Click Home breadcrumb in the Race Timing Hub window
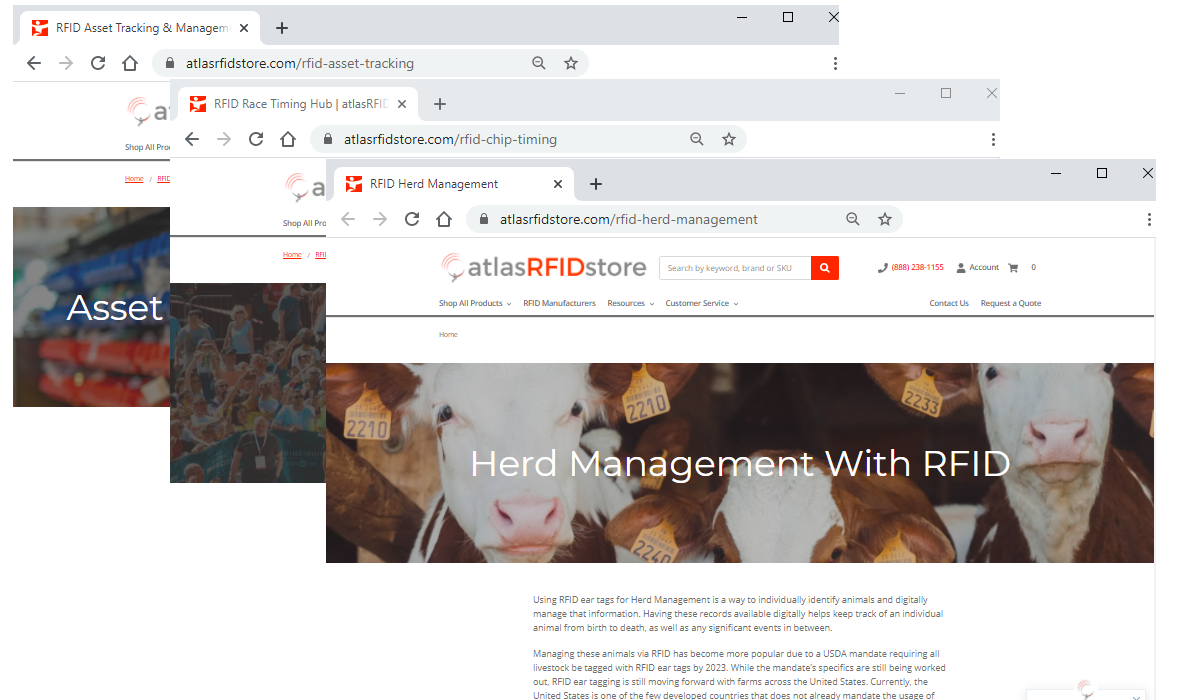The width and height of the screenshot is (1200, 700). pyautogui.click(x=292, y=255)
